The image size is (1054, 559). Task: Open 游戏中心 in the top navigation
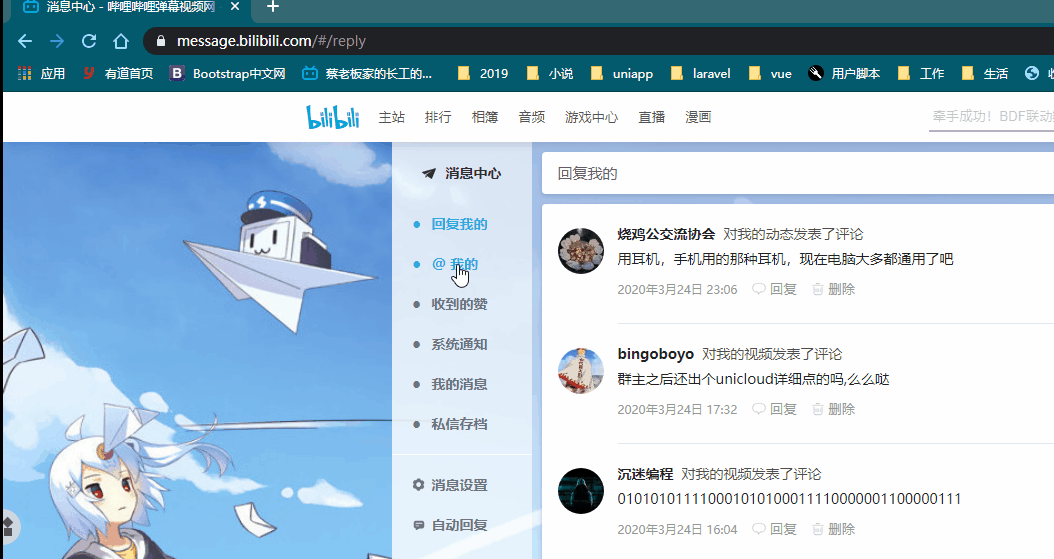tap(592, 117)
